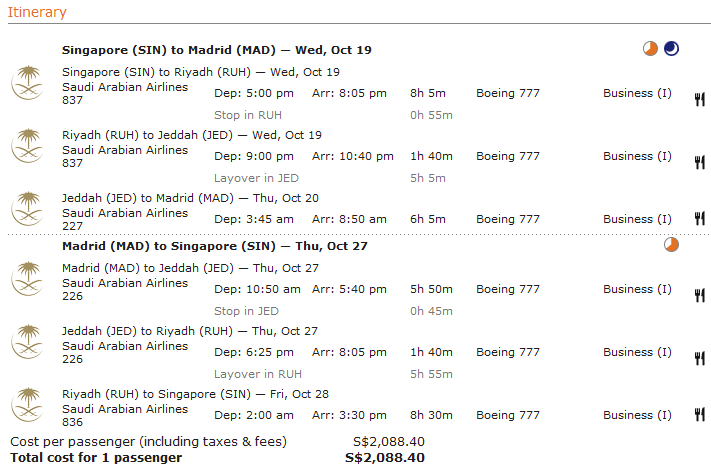Image resolution: width=711 pixels, height=472 pixels.
Task: Click the airline logo beside Madrid to Jeddah
Action: coord(27,279)
